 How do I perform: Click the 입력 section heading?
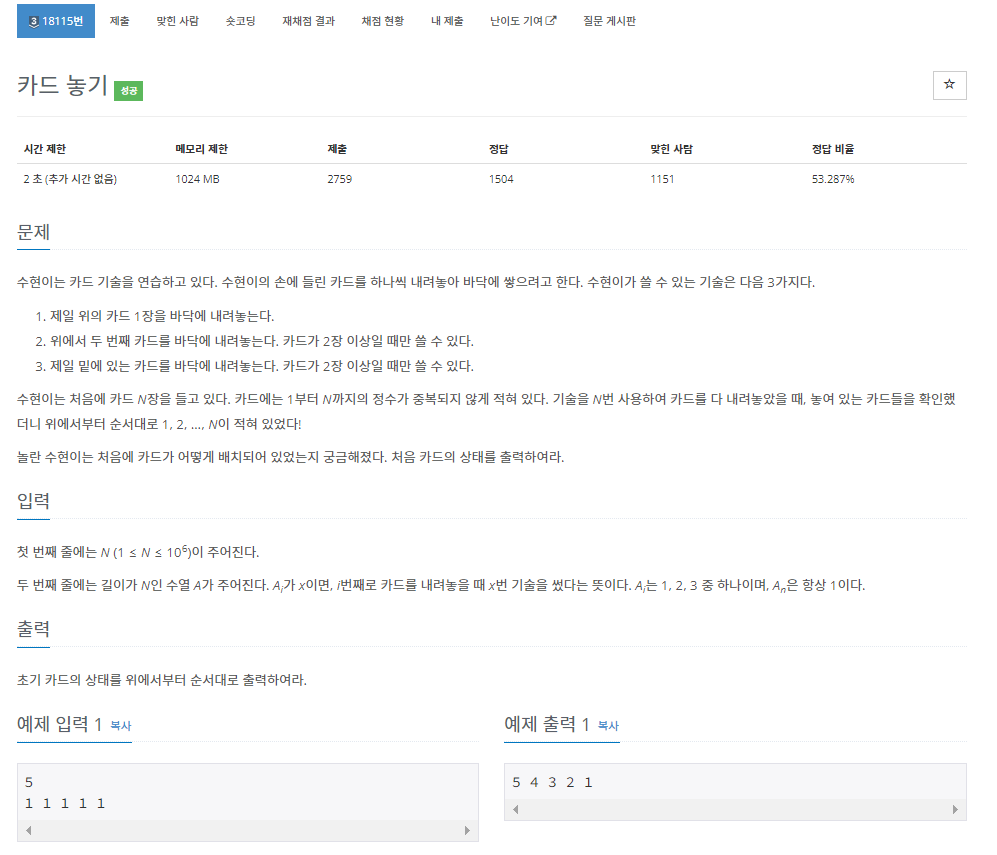click(33, 501)
